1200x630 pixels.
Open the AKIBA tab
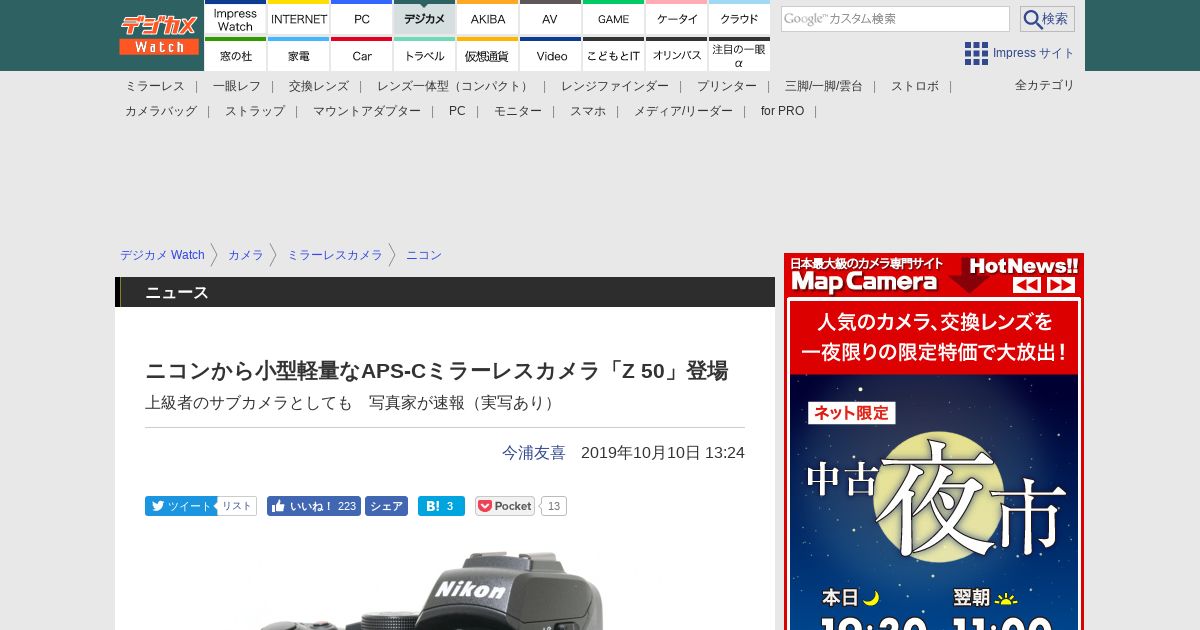488,18
